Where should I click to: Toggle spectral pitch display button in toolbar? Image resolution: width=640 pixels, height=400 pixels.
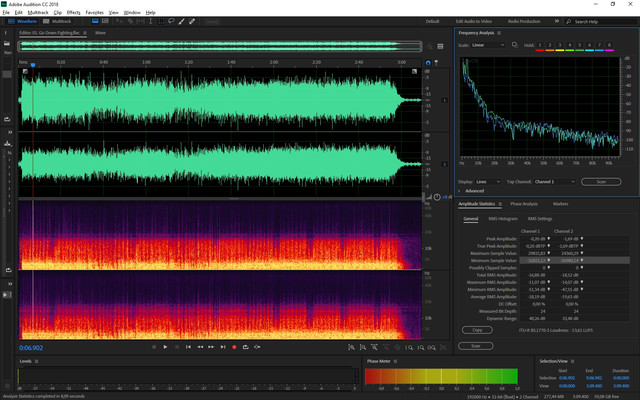tap(105, 21)
